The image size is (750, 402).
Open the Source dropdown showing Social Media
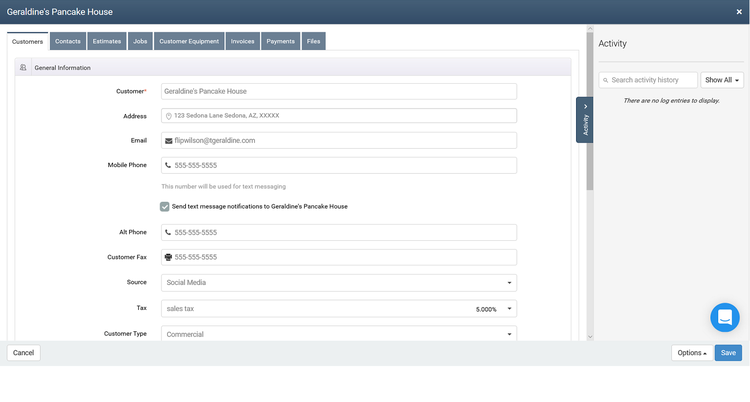(339, 283)
